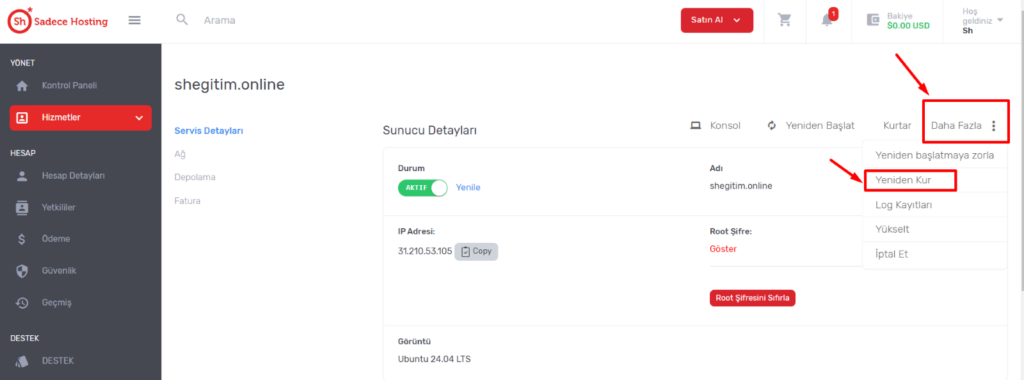Click the Bakiye wallet icon

(873, 20)
